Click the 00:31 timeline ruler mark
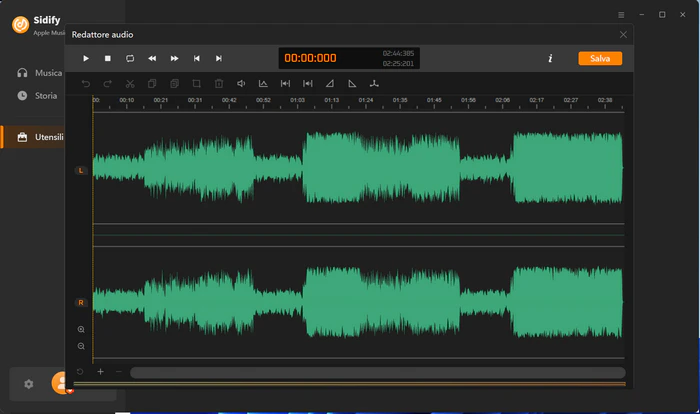 (195, 100)
